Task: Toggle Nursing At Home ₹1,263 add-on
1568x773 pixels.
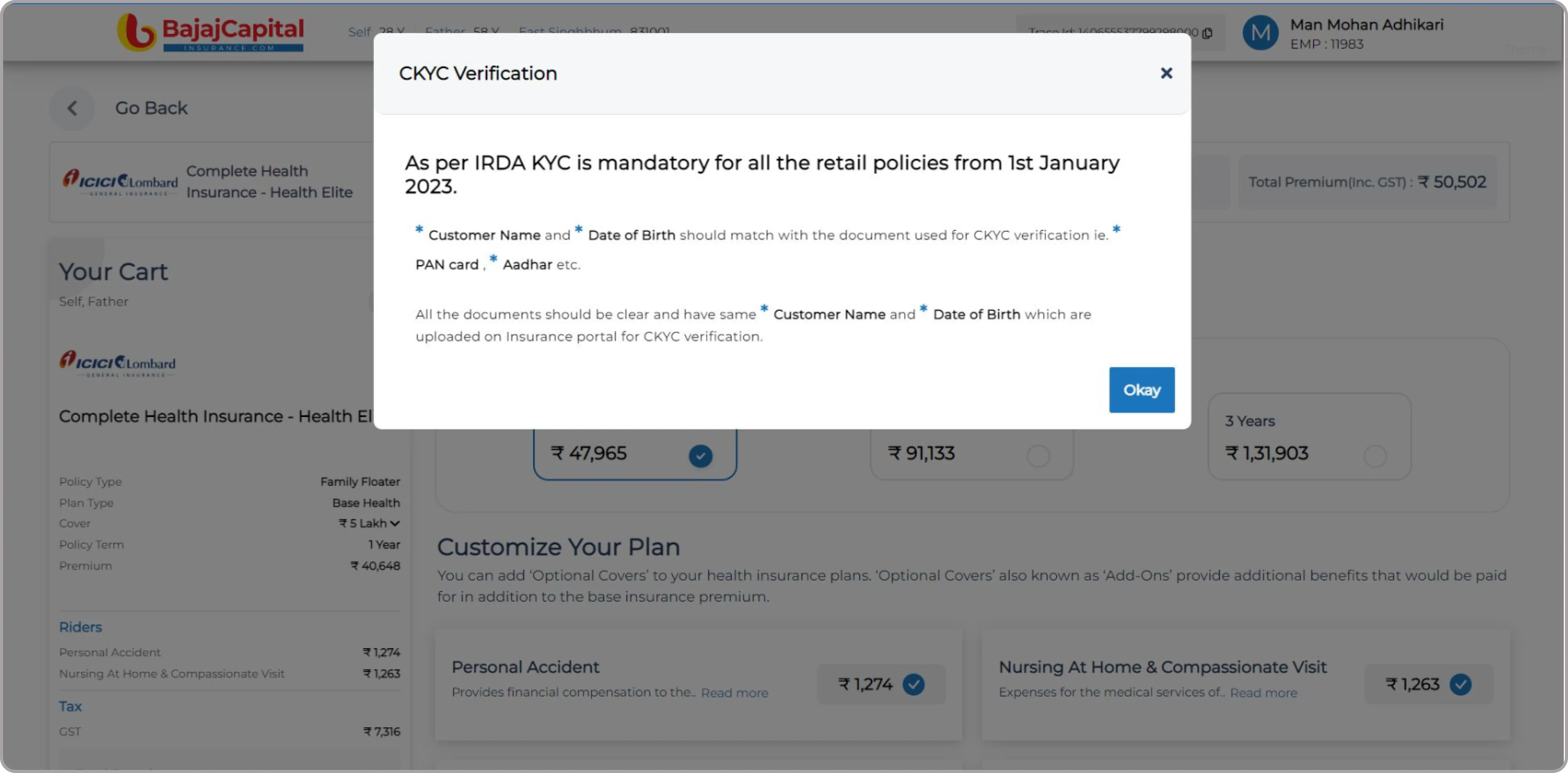Action: pyautogui.click(x=1460, y=684)
